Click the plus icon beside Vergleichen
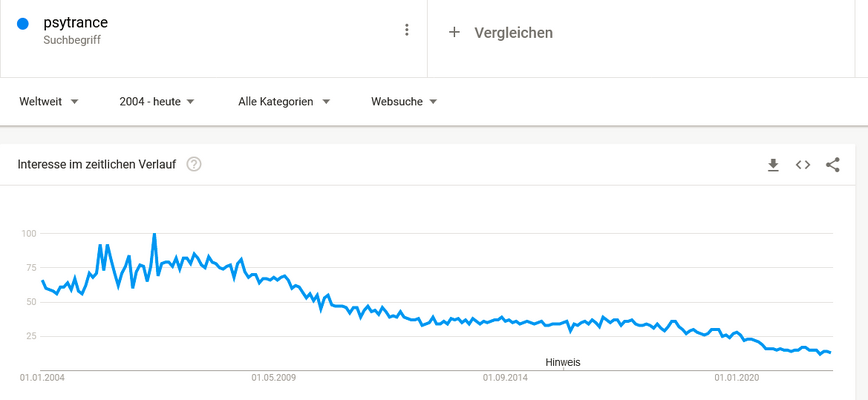The image size is (868, 400). (x=454, y=32)
